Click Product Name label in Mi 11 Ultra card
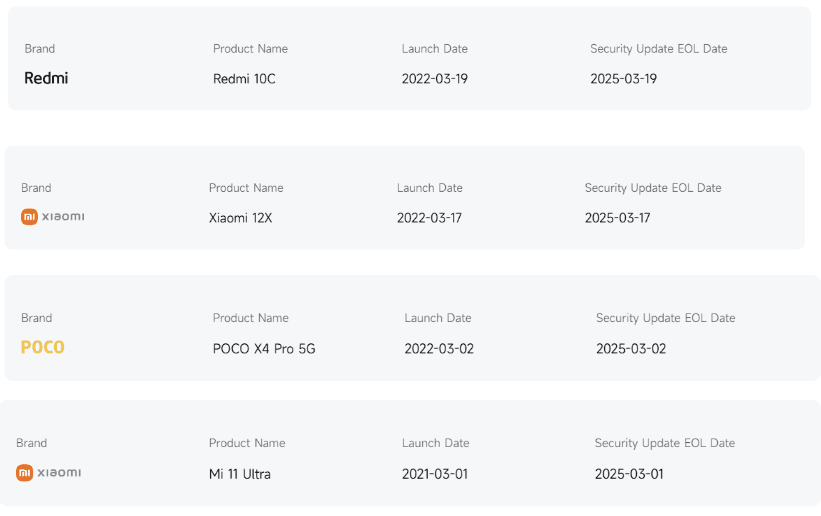Image resolution: width=821 pixels, height=516 pixels. (x=247, y=443)
